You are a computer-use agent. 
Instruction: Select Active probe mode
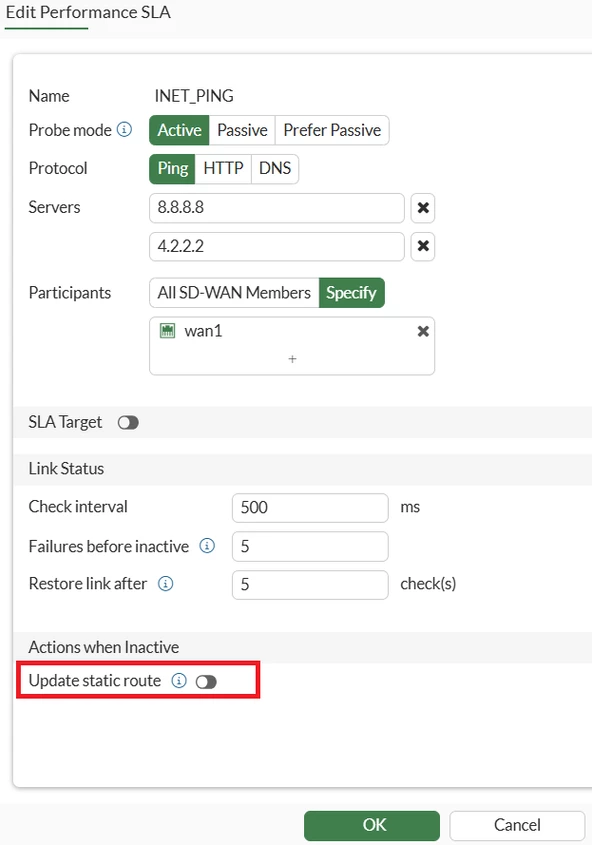pyautogui.click(x=179, y=130)
